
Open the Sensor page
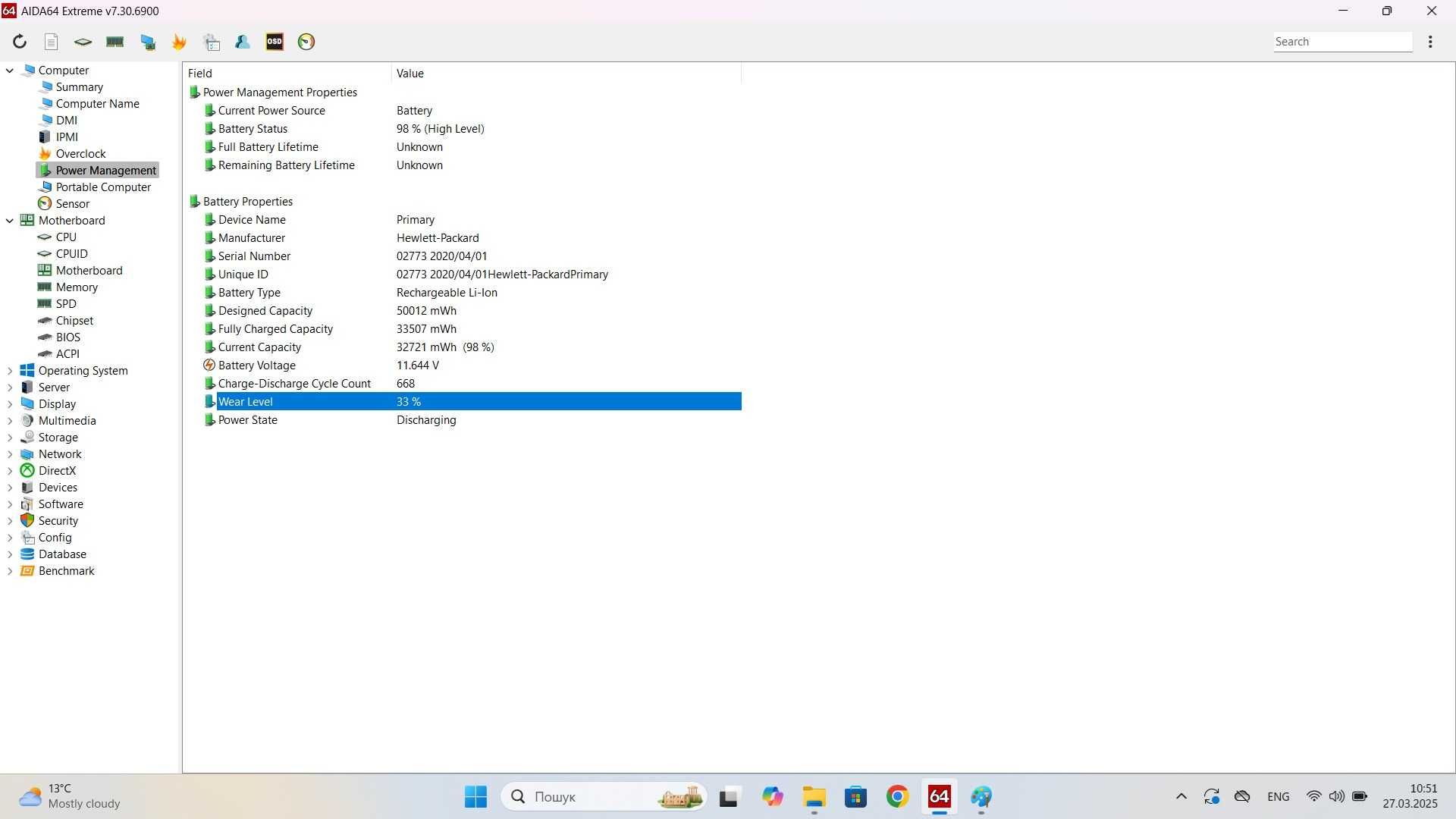click(x=72, y=204)
